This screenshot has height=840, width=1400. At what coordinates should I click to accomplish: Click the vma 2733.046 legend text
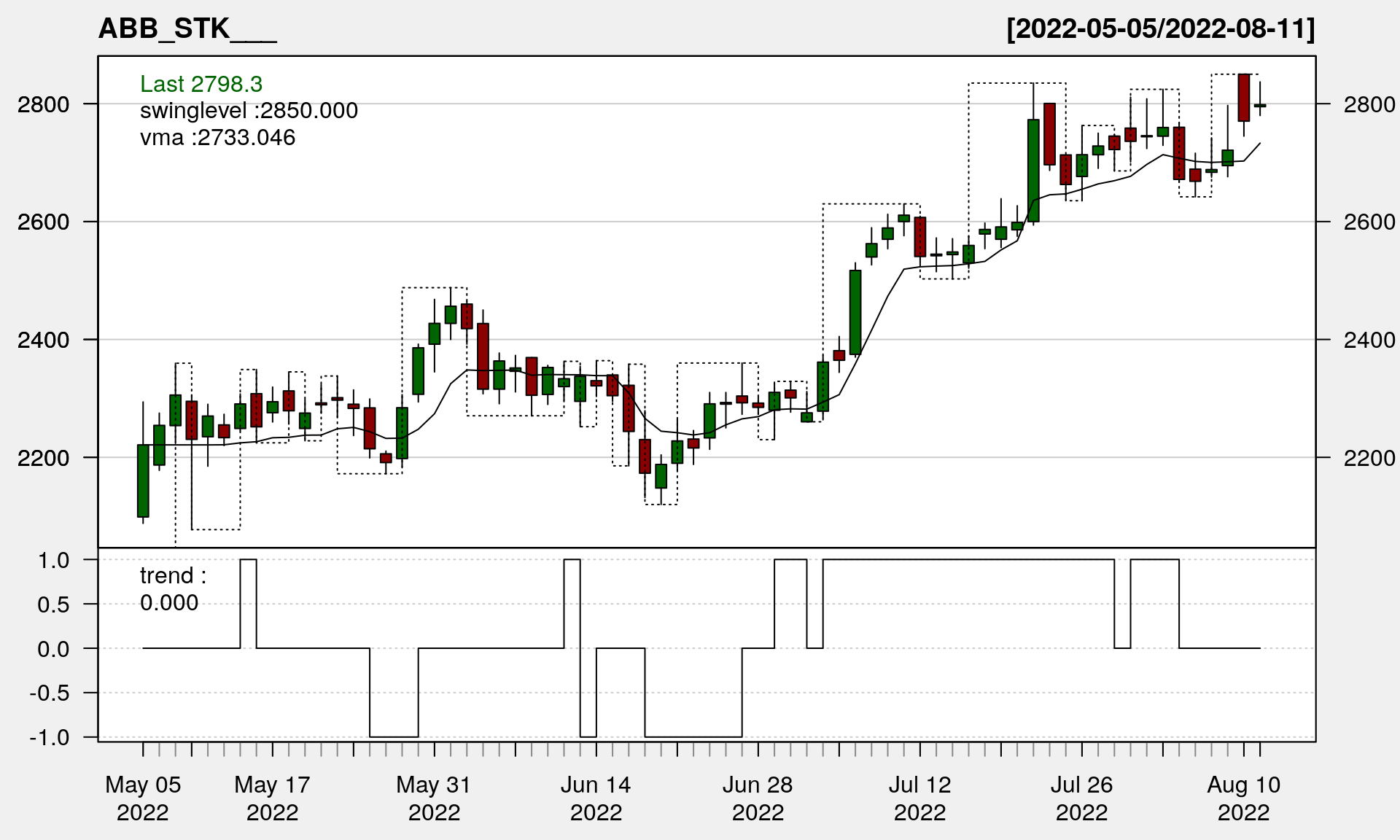[217, 138]
